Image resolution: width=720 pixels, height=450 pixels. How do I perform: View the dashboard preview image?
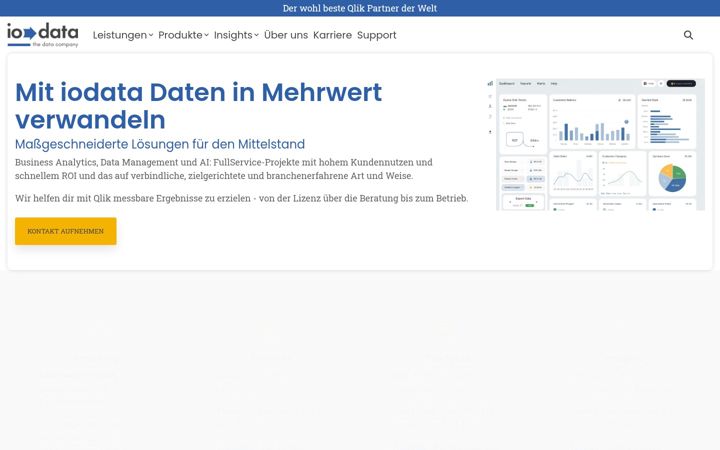pos(596,144)
